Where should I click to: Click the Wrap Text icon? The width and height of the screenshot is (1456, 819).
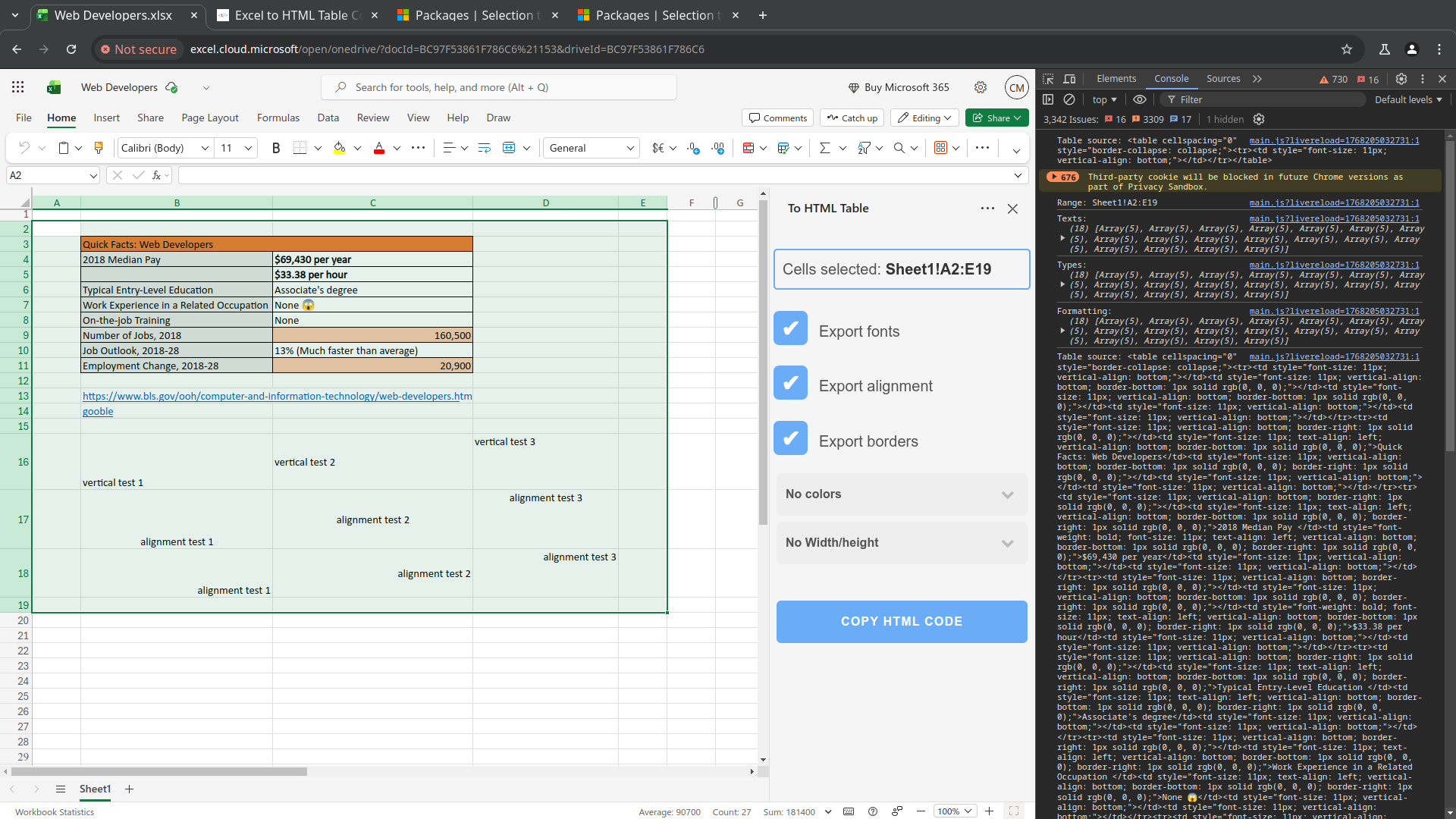tap(484, 148)
